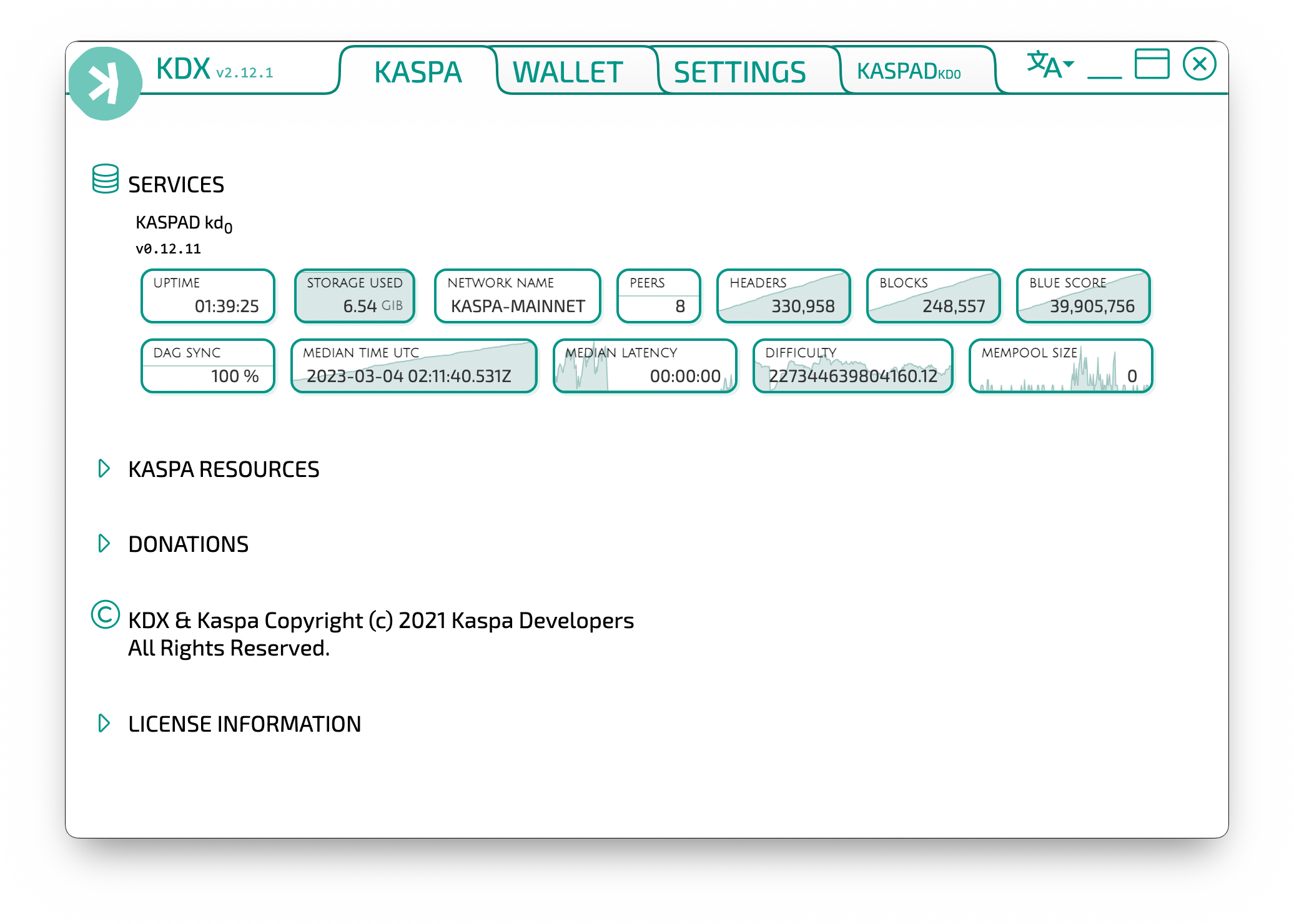Viewport: 1294px width, 924px height.
Task: Expand the Kaspa Resources section
Action: (x=104, y=468)
